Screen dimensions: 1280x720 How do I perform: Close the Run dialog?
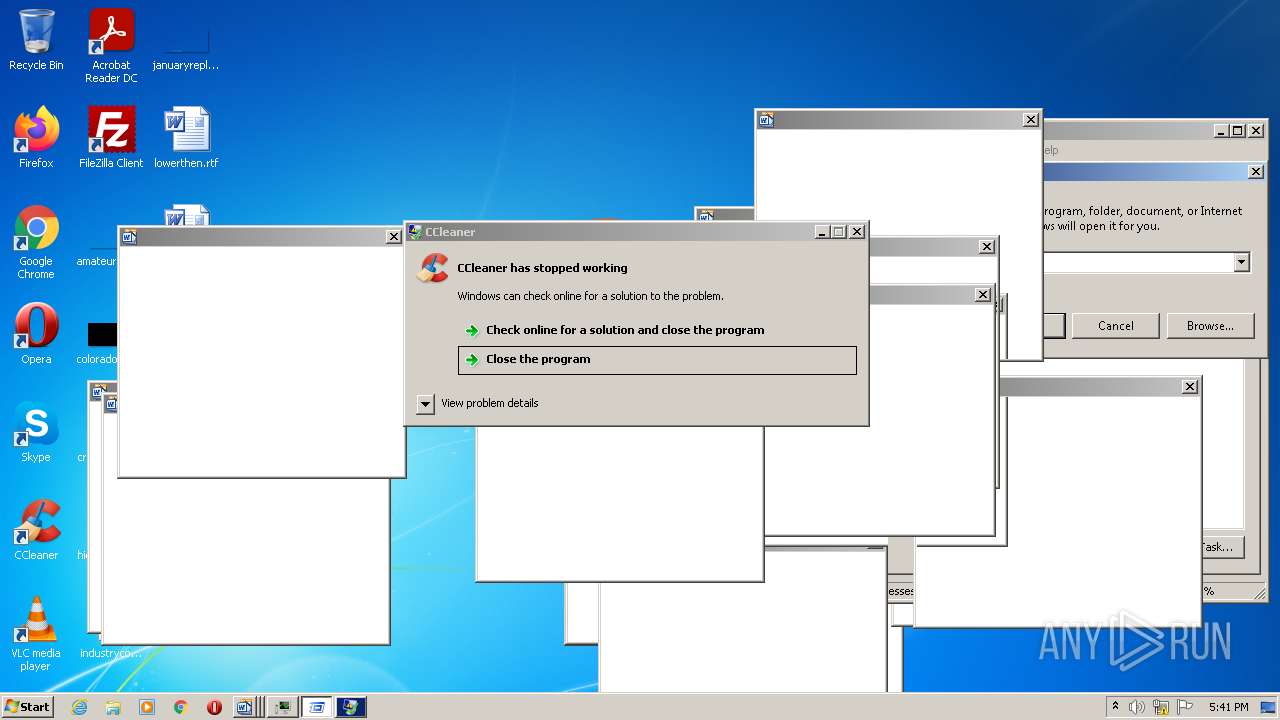[1256, 172]
